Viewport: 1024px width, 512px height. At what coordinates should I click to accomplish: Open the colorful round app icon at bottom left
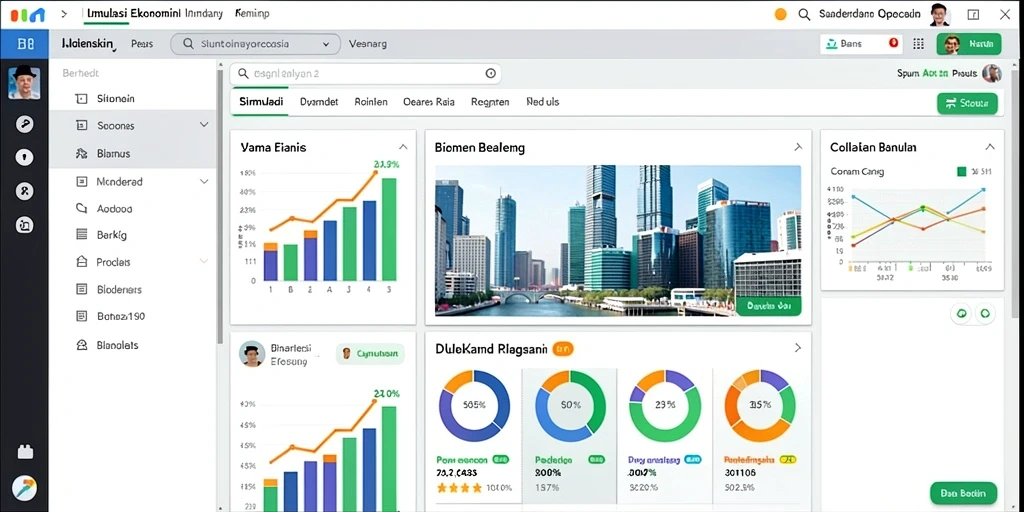click(x=24, y=487)
